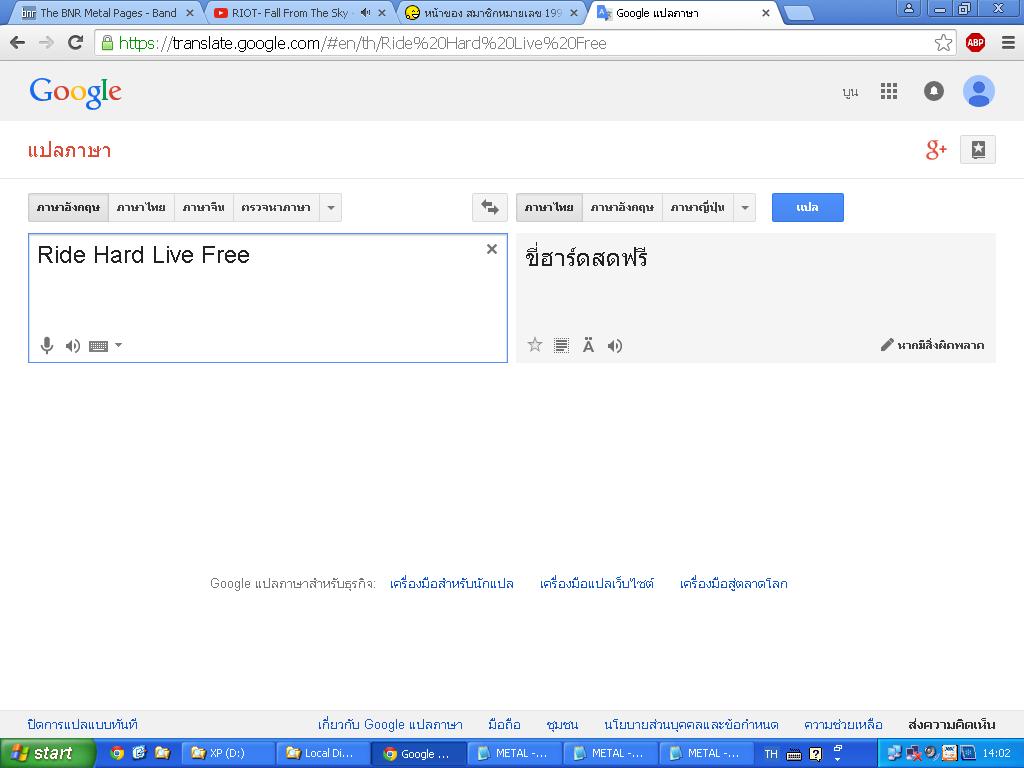Screen dimensions: 1024x768
Task: Open เครื่องมือแปลเว็บไซต์ link
Action: [597, 583]
